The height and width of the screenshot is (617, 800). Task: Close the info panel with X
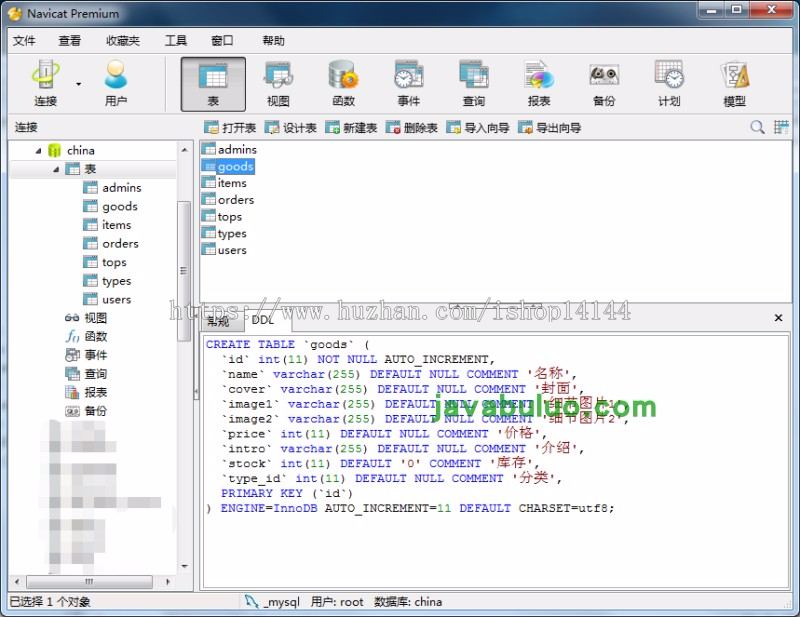click(778, 317)
